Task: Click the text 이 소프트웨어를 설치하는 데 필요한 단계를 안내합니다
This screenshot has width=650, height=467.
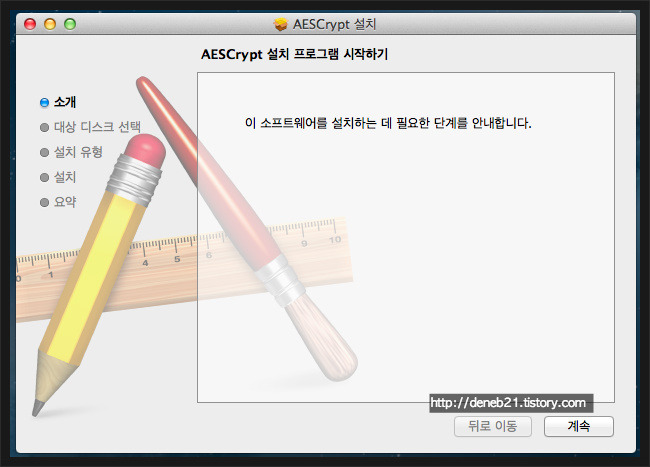Action: pyautogui.click(x=388, y=123)
